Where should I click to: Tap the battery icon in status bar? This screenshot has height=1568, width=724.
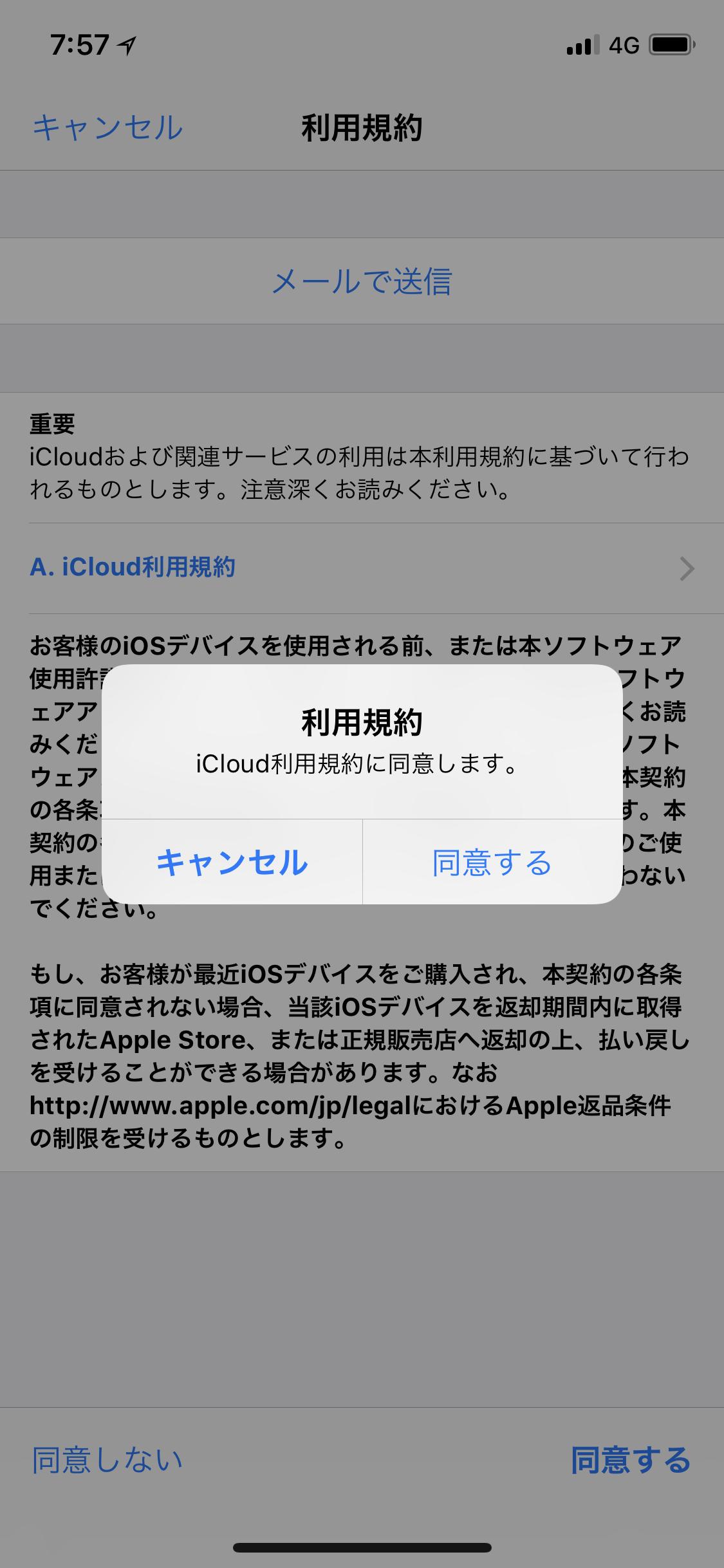pos(672,45)
